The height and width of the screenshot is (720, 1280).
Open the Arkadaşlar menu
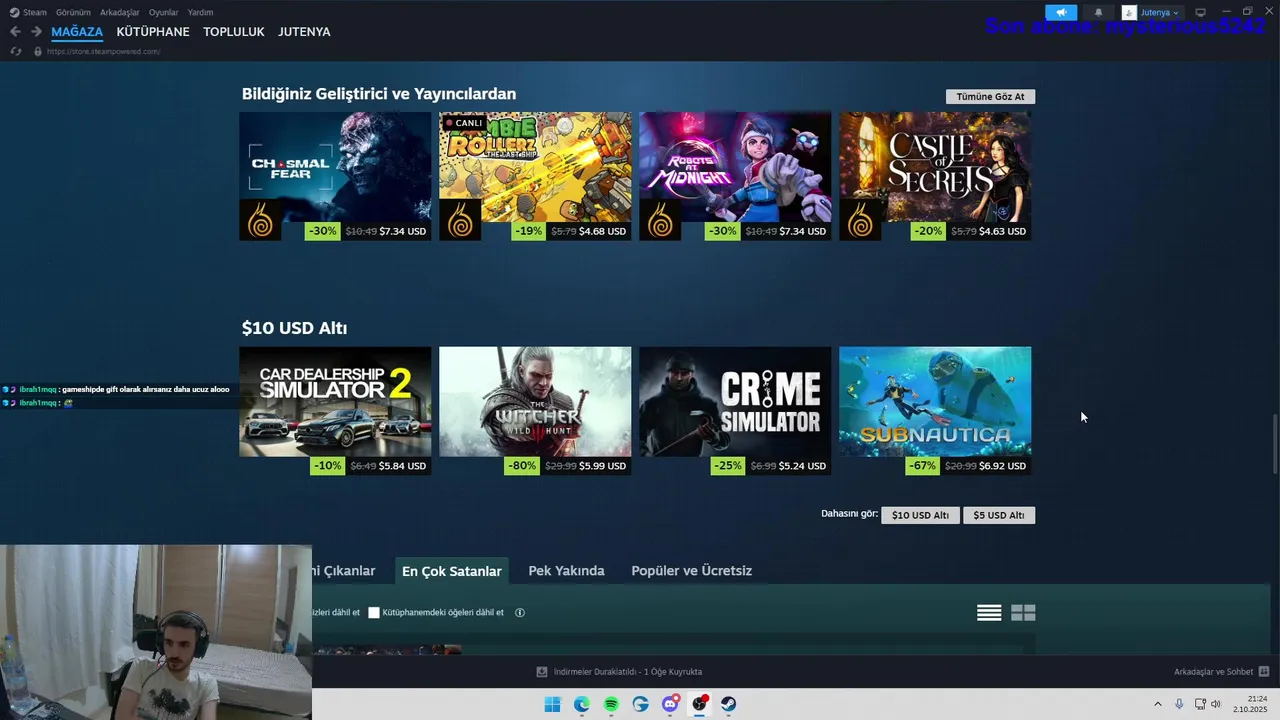click(120, 12)
